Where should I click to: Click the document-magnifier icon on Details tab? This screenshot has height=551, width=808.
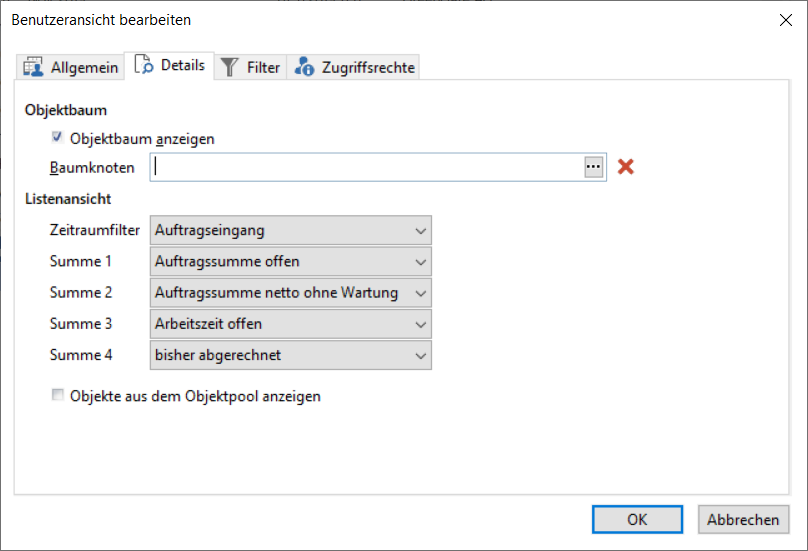click(x=143, y=64)
